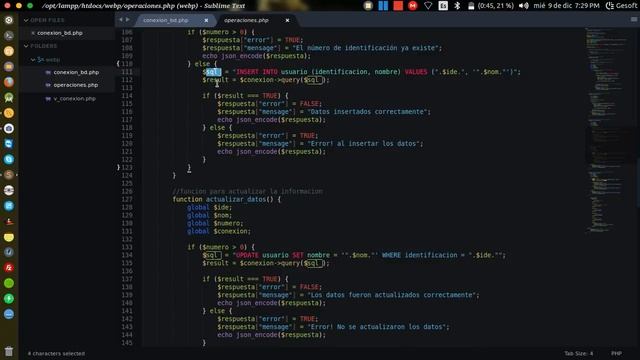The height and width of the screenshot is (360, 640).
Task: Open the Gesoft session menu
Action: pos(621,6)
